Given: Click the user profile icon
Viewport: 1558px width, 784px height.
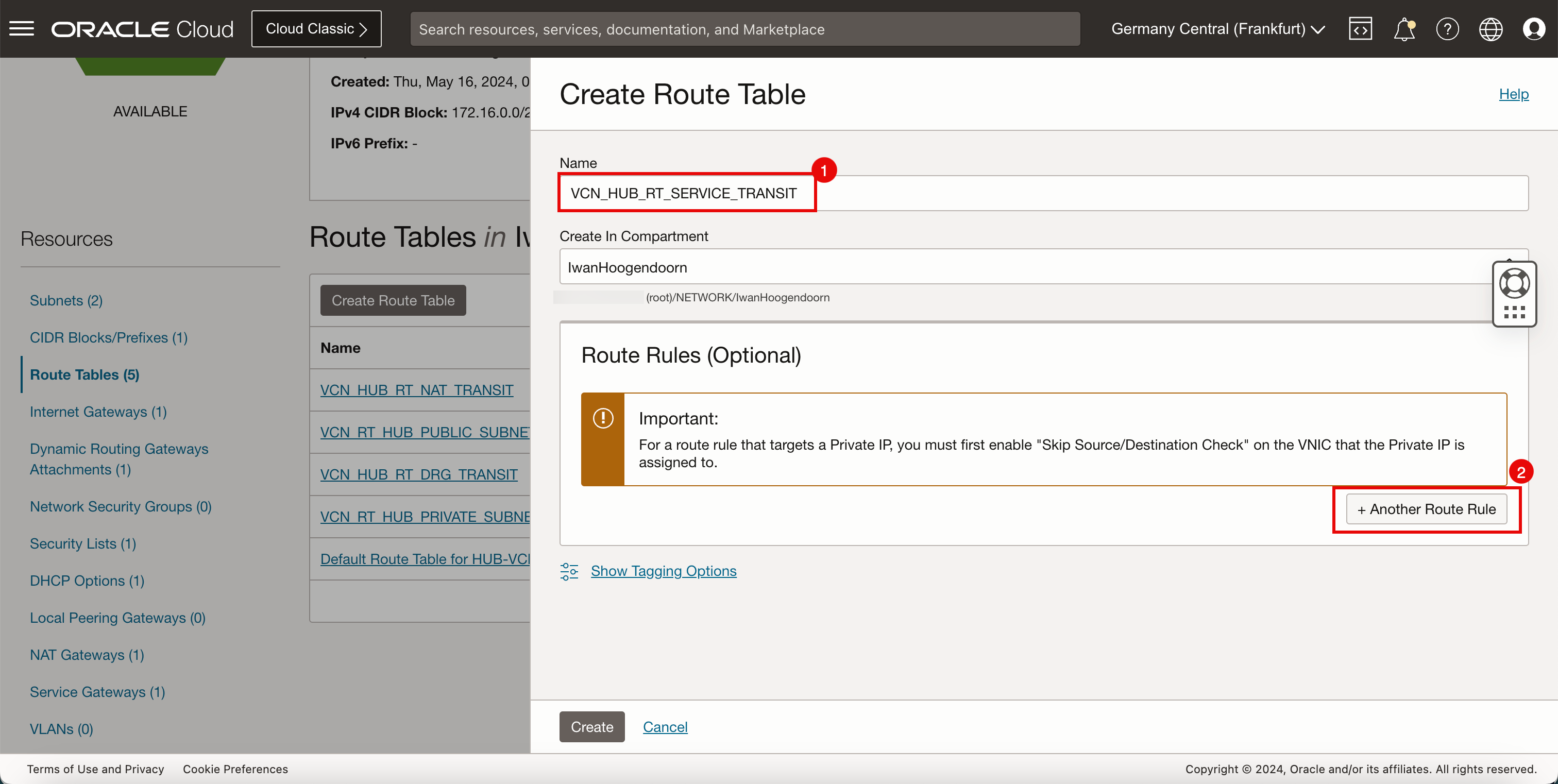Looking at the screenshot, I should click(1534, 29).
